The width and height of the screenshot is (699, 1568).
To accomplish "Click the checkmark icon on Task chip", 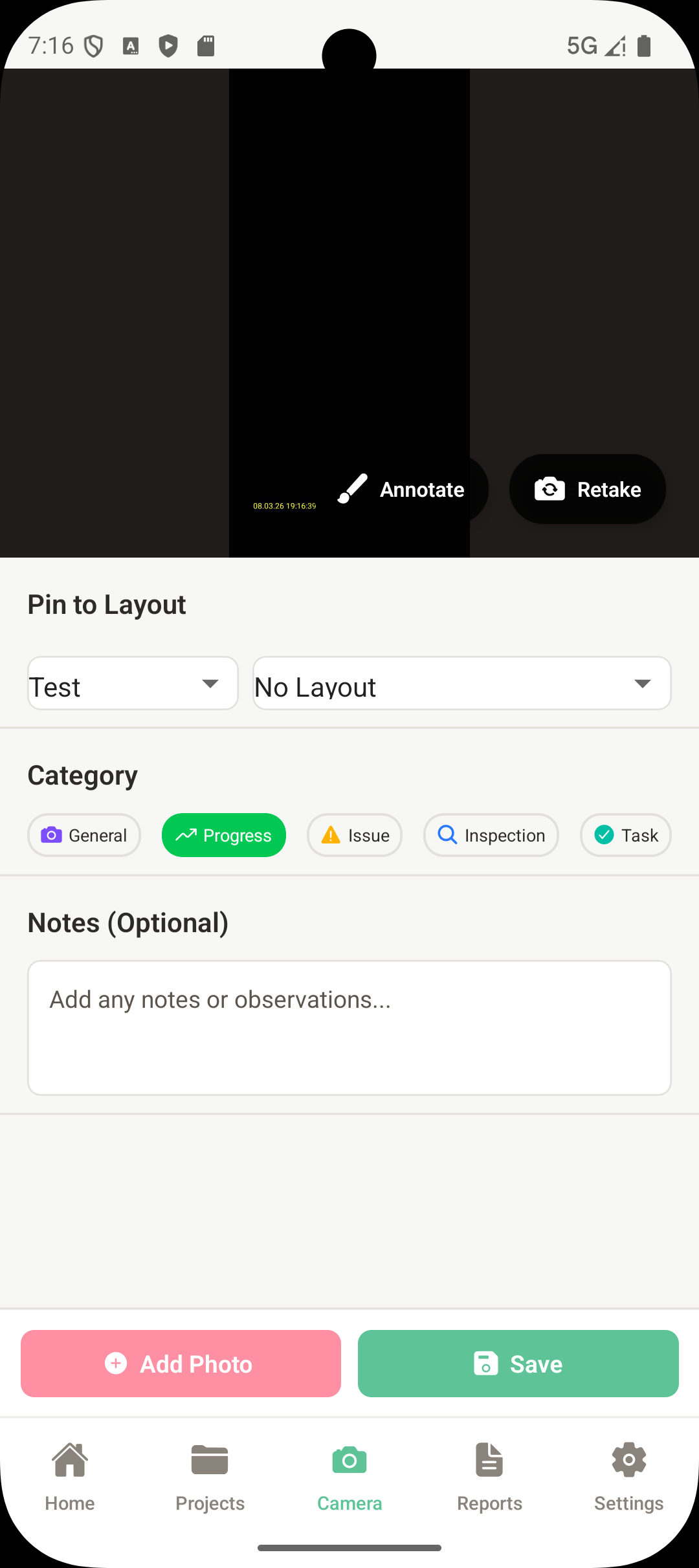I will [604, 835].
